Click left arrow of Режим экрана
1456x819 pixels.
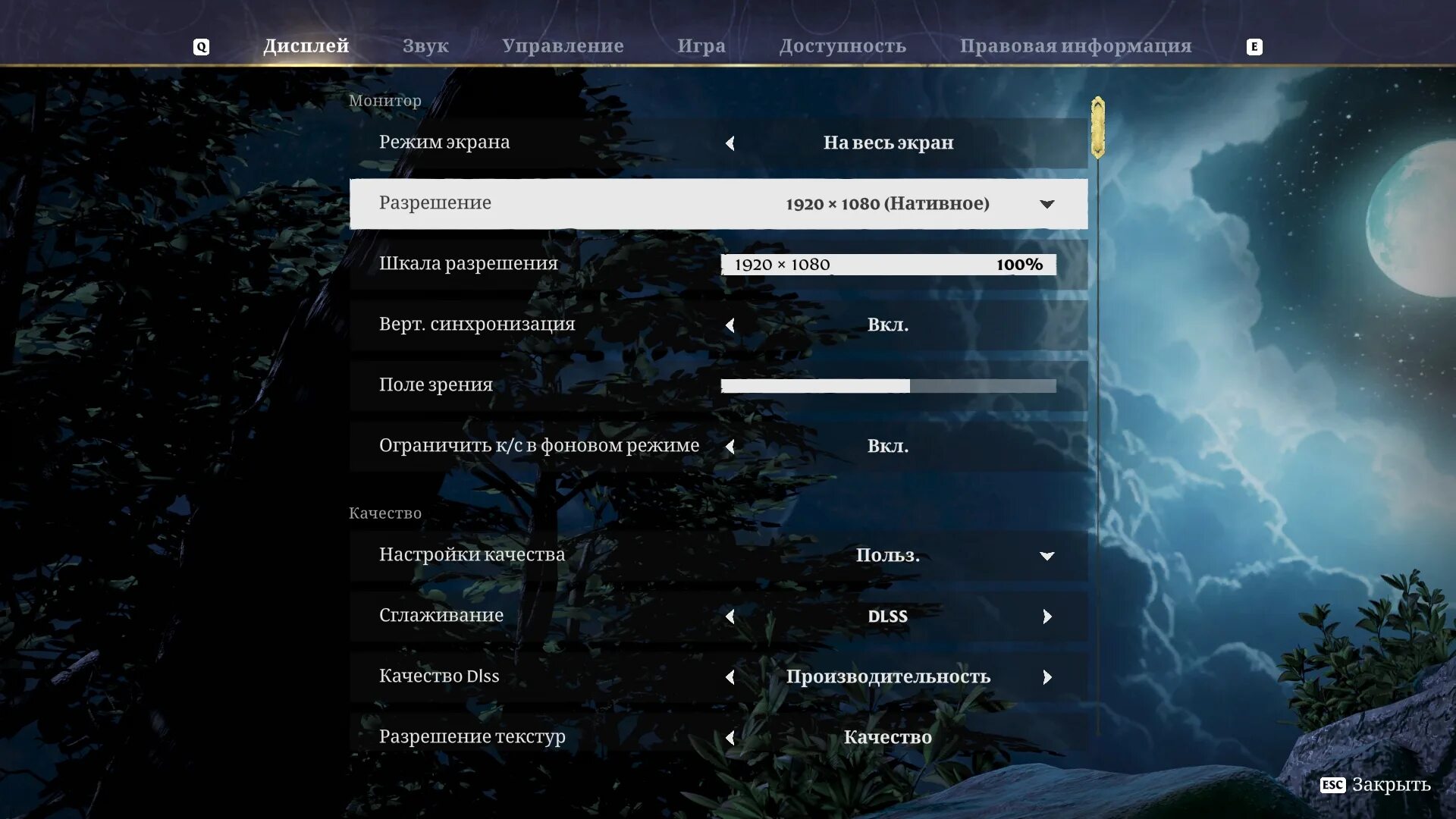click(730, 143)
